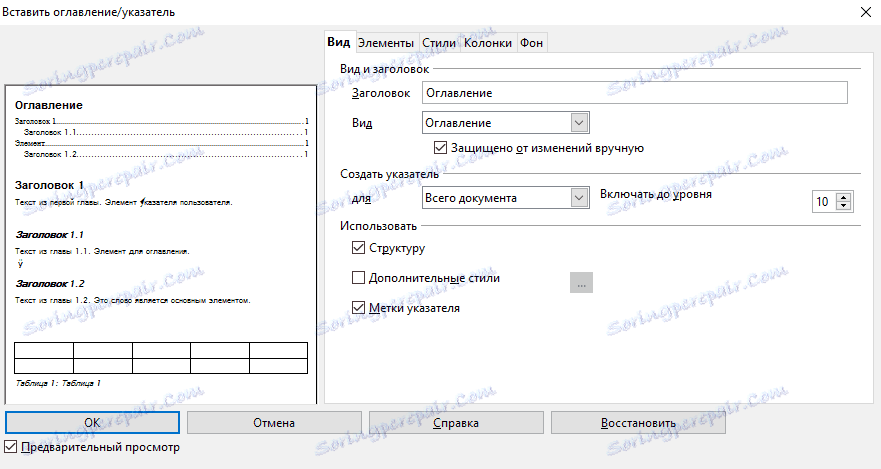Viewport: 881px width, 469px height.
Task: Decrease the Включать до уровня value
Action: click(844, 206)
